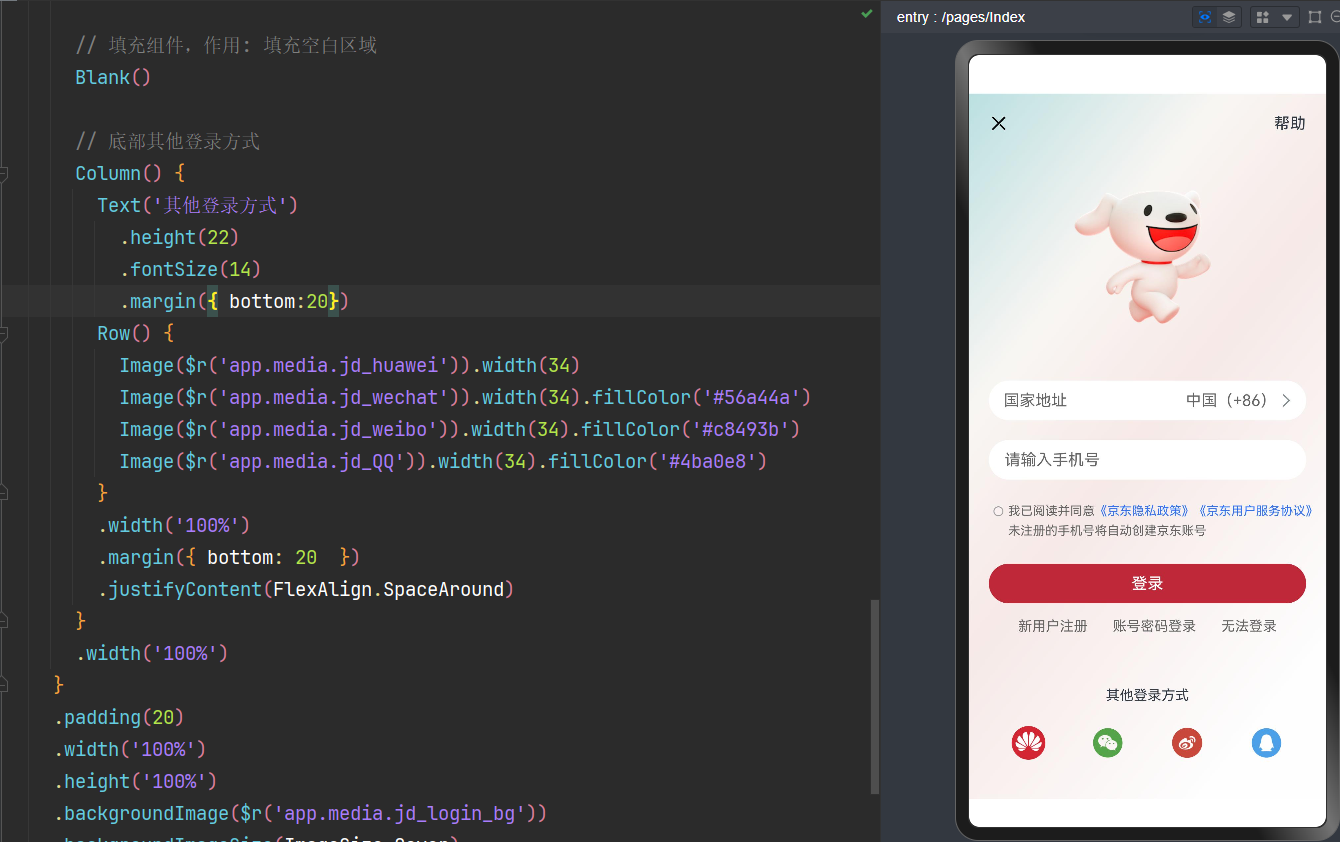
Task: Click the 底部其他登录方式 comment line
Action: pyautogui.click(x=168, y=141)
